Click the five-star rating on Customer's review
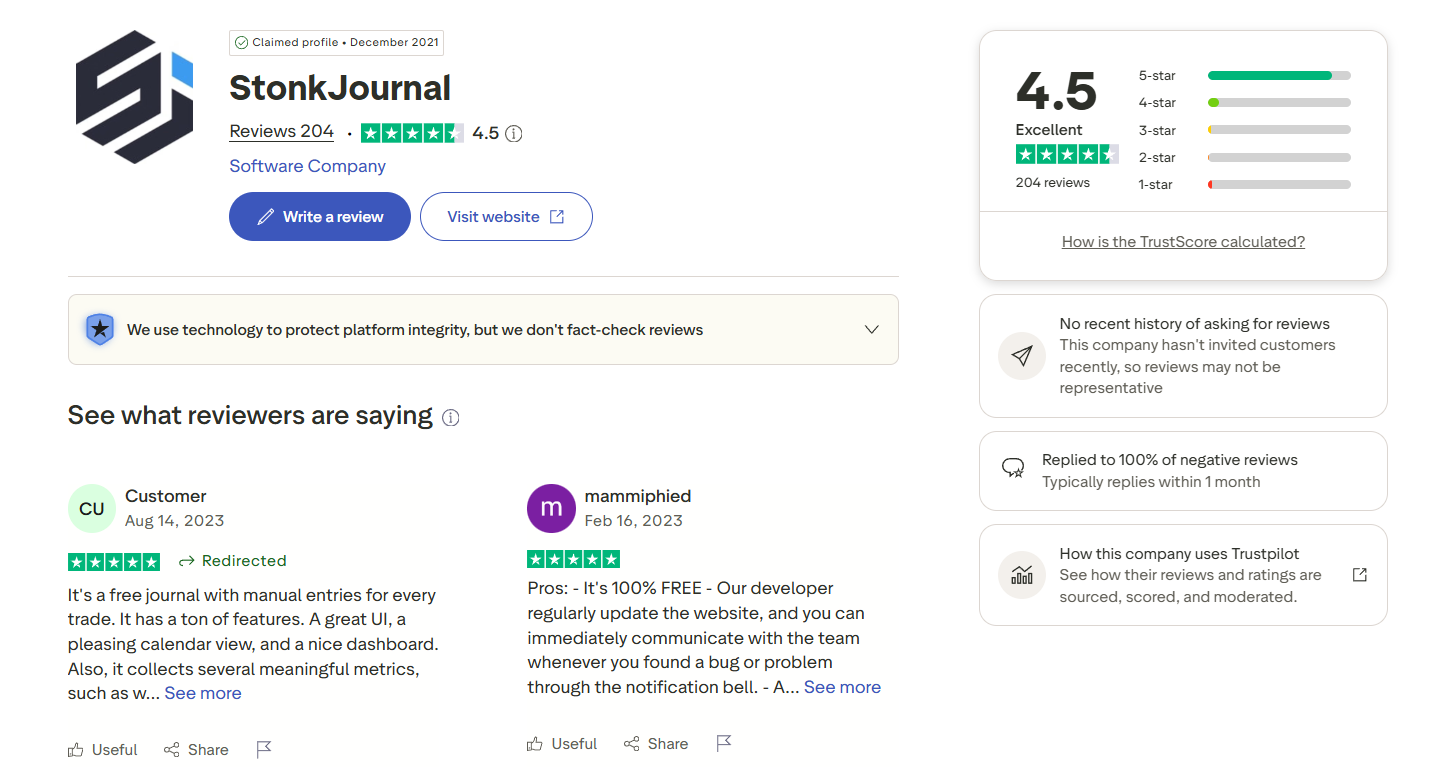Viewport: 1432px width, 781px height. tap(114, 561)
